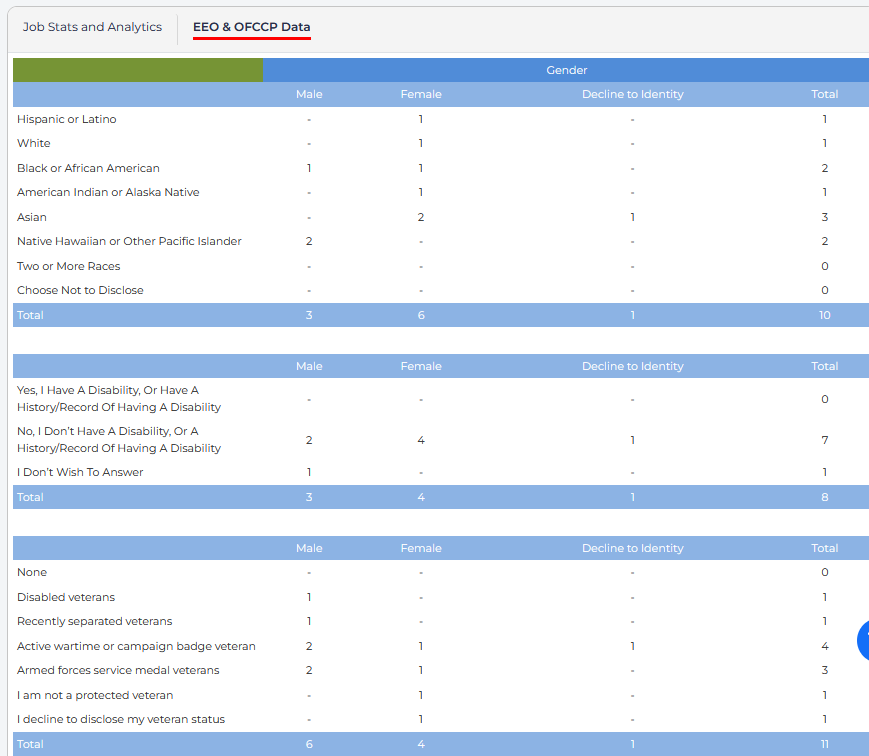Click Active wartime or campaign badge veteran
869x756 pixels.
pos(136,646)
